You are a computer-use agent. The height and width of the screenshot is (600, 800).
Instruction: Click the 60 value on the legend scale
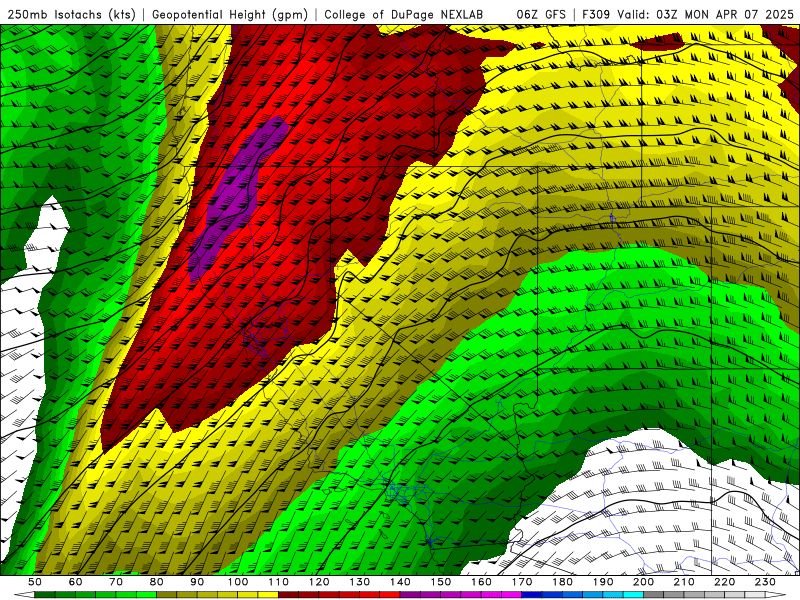point(75,582)
